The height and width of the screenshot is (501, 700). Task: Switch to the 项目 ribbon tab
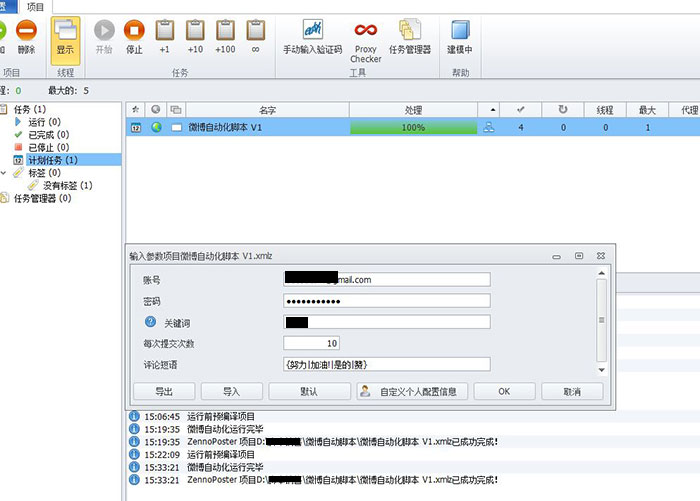click(x=35, y=7)
